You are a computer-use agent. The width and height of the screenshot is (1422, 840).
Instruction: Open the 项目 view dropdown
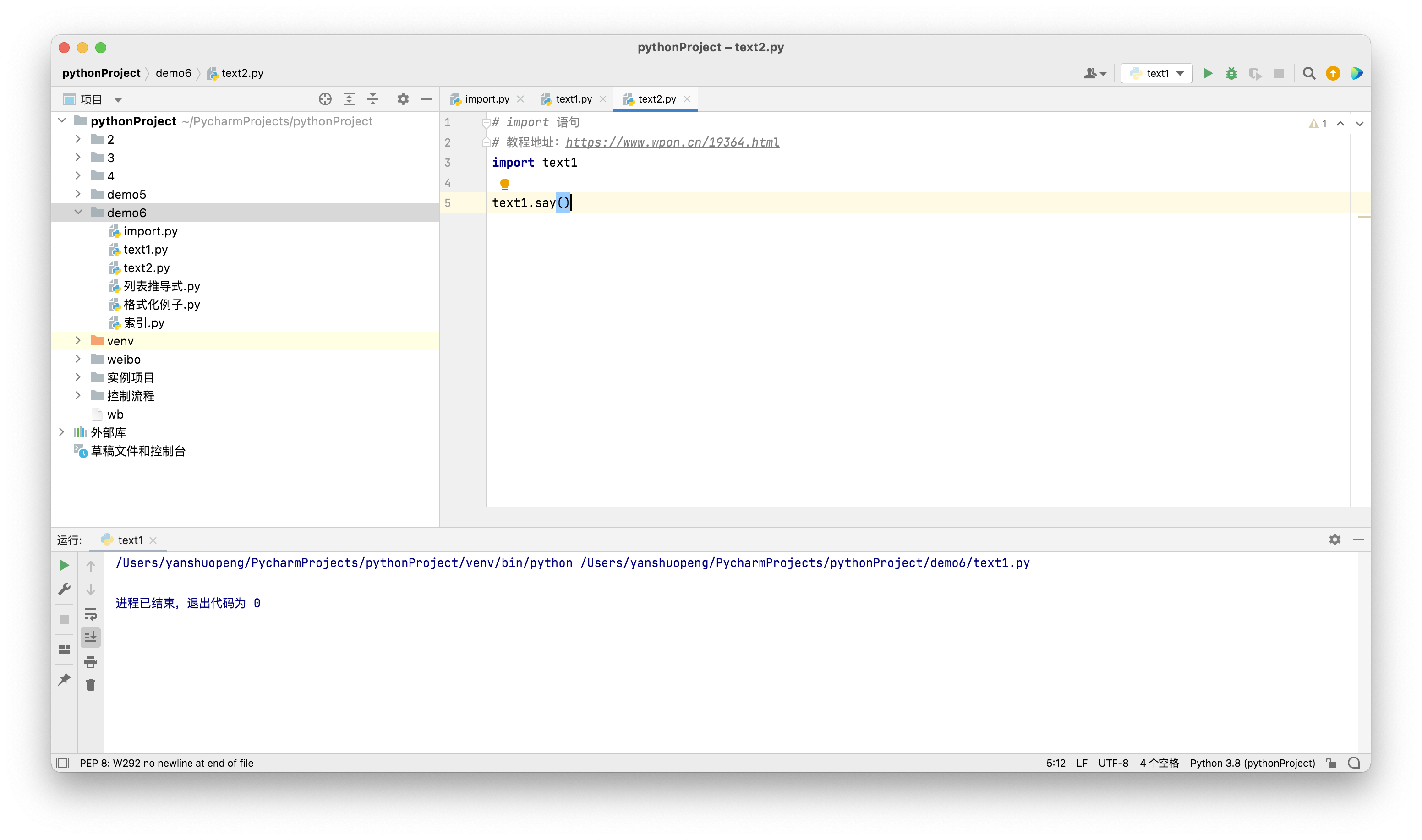(93, 100)
